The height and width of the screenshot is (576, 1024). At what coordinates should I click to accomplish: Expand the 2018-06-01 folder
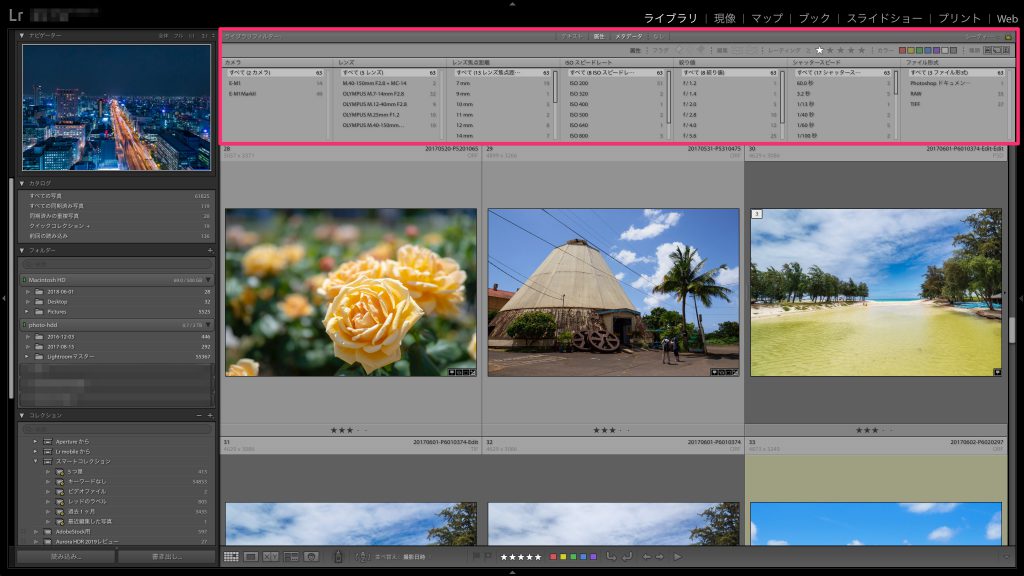pos(28,292)
